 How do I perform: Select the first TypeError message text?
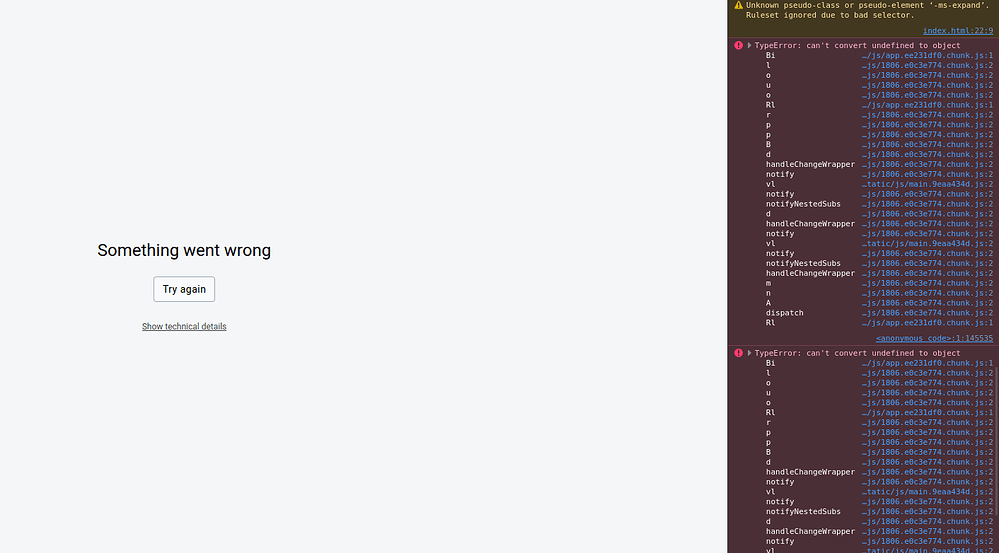coord(857,45)
